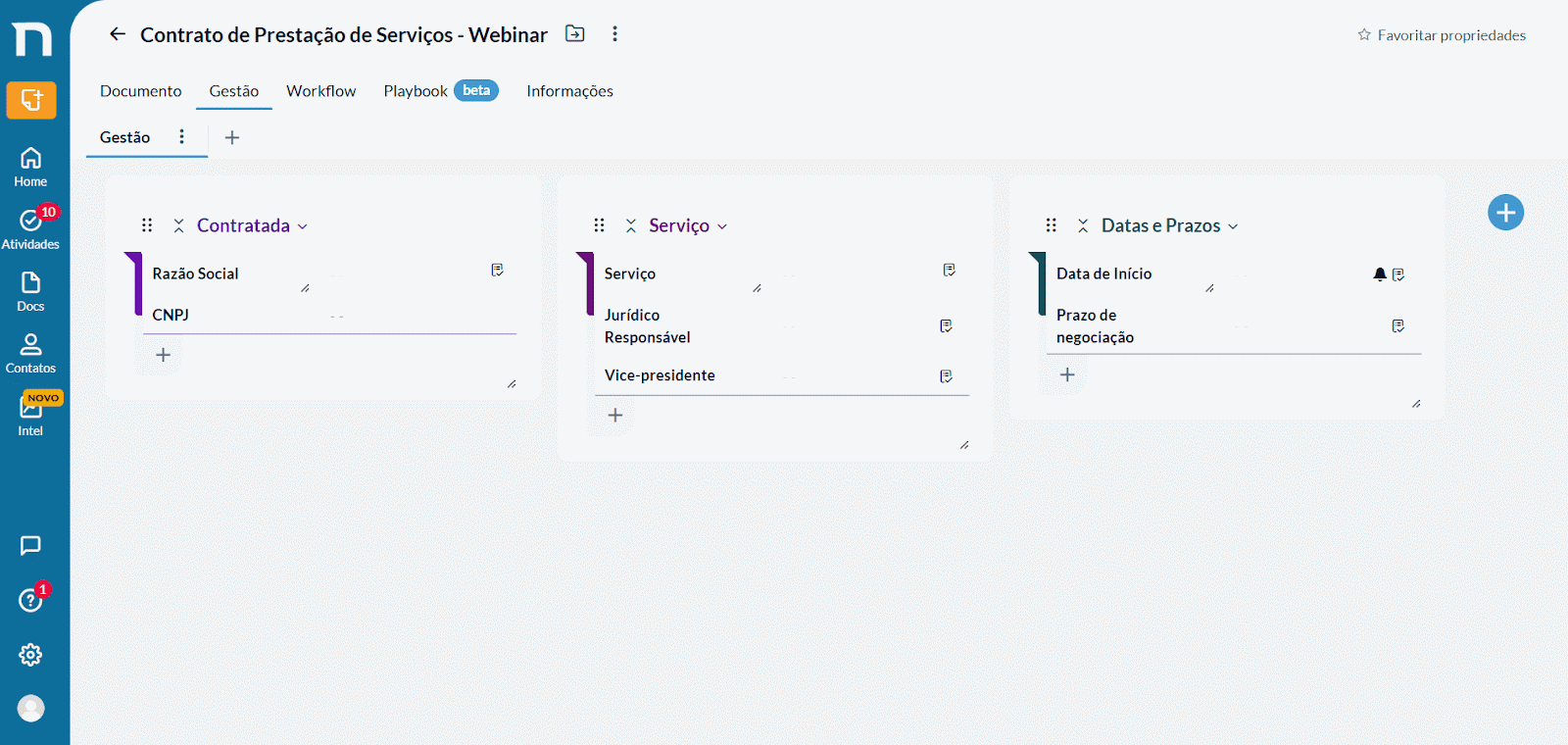Viewport: 1568px width, 745px height.
Task: Collapse the Contratada card
Action: click(x=178, y=225)
